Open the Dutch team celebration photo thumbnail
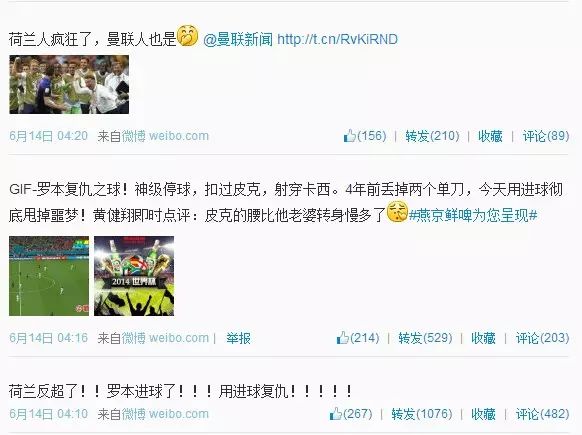Image resolution: width=582 pixels, height=435 pixels. (x=69, y=85)
